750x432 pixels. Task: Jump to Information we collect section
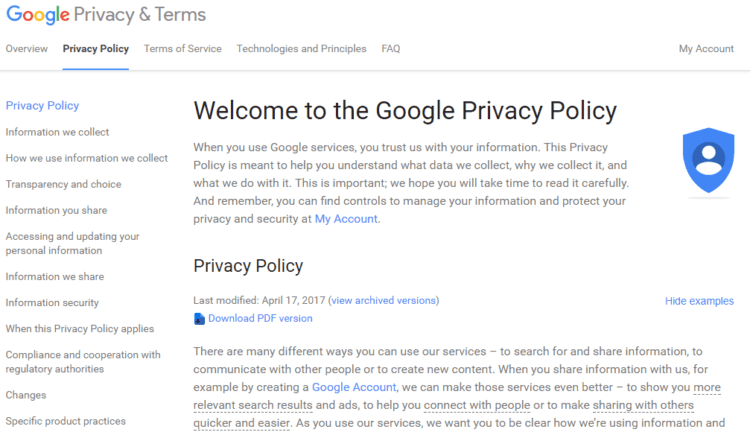coord(57,132)
